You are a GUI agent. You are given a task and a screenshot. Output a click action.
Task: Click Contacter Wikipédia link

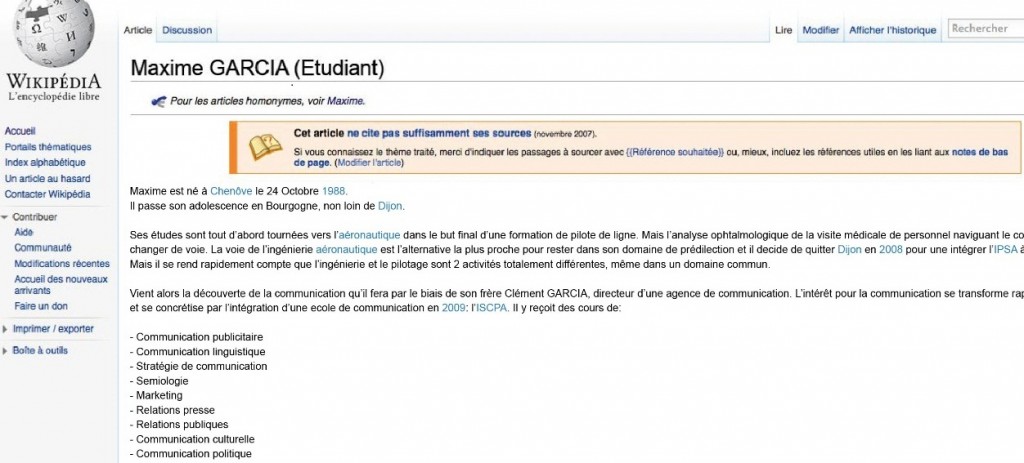pyautogui.click(x=48, y=194)
